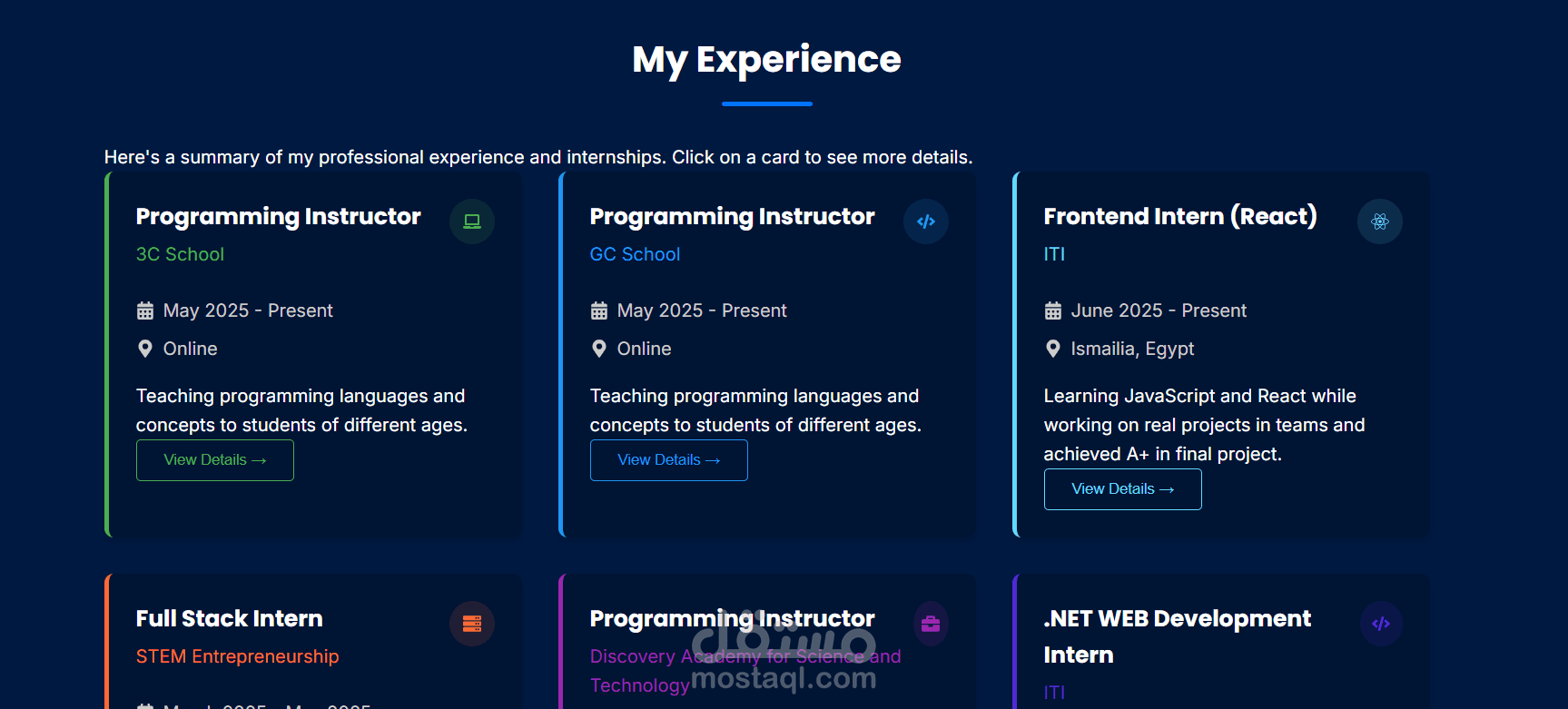Click the location pin on GC School card
Screen dimensions: 1568x709
coord(599,349)
